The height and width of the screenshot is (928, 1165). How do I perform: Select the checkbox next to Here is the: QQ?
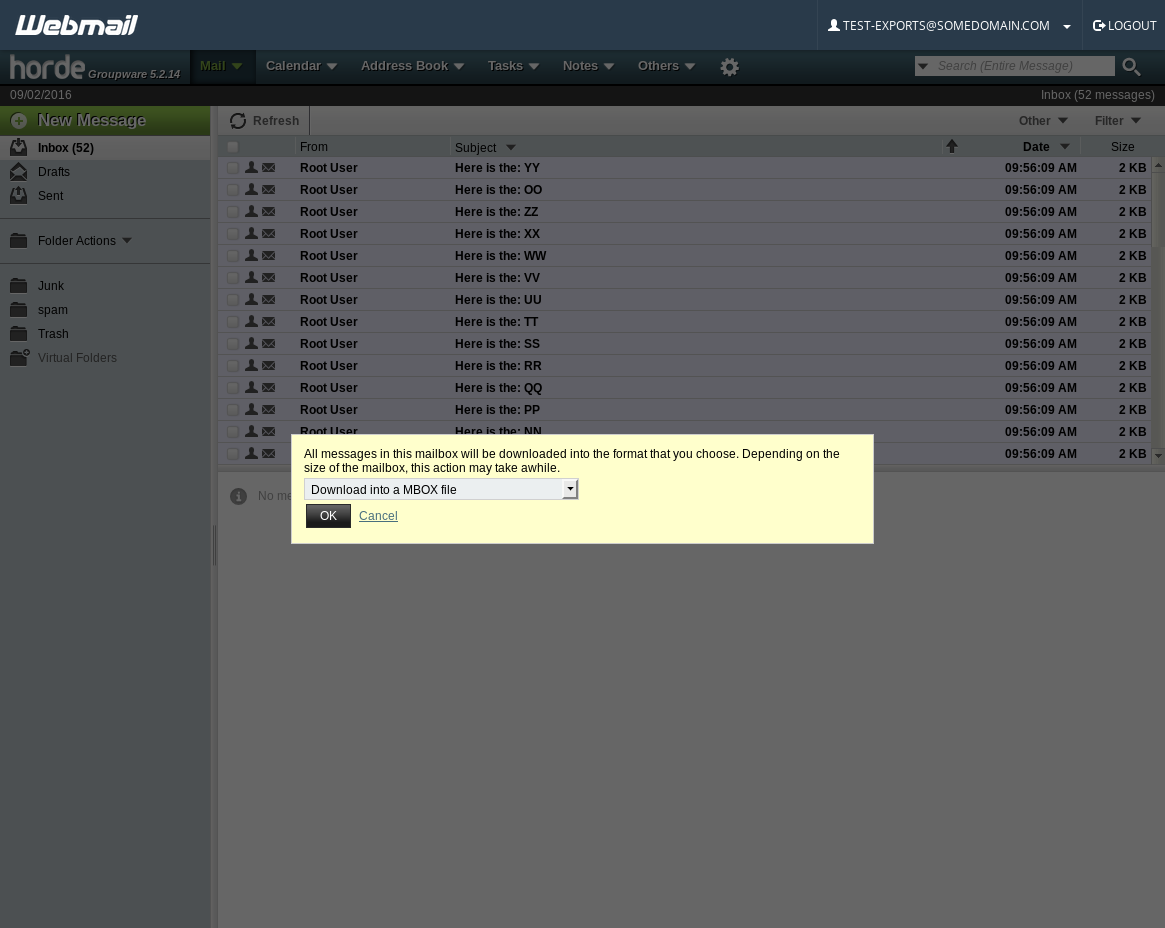pyautogui.click(x=232, y=387)
